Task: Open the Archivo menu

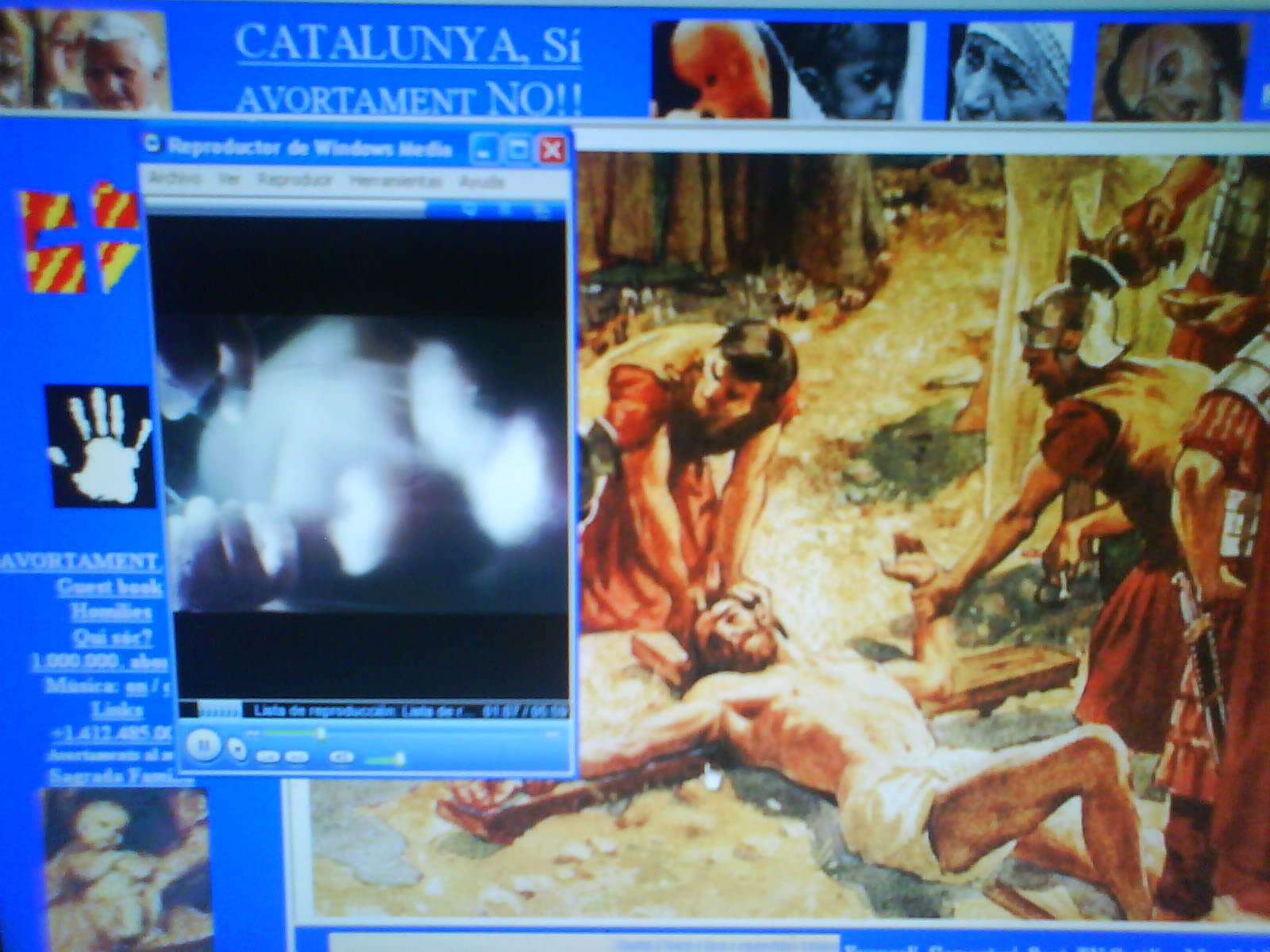Action: coord(175,180)
